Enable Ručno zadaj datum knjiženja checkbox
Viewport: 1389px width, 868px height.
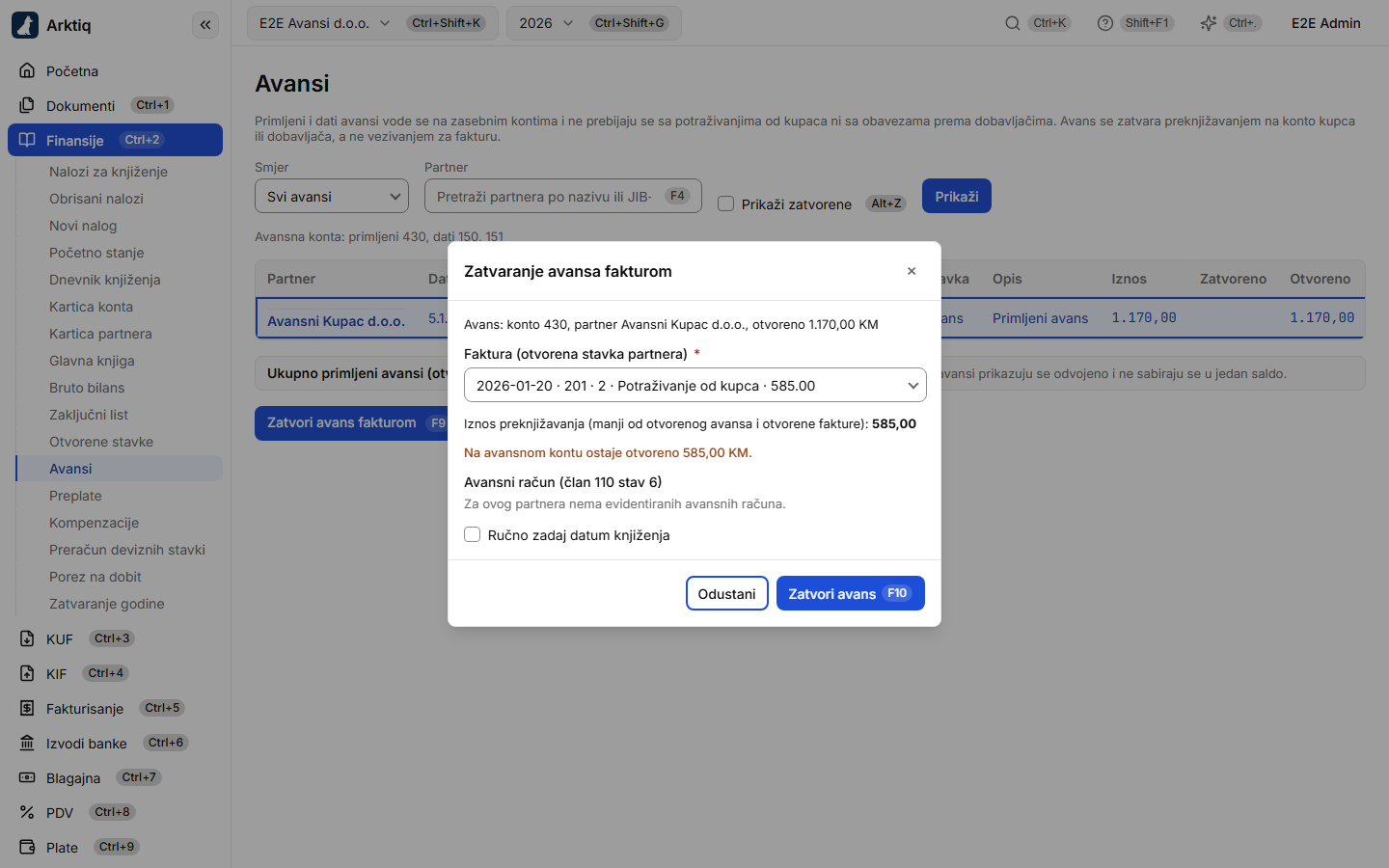point(473,534)
